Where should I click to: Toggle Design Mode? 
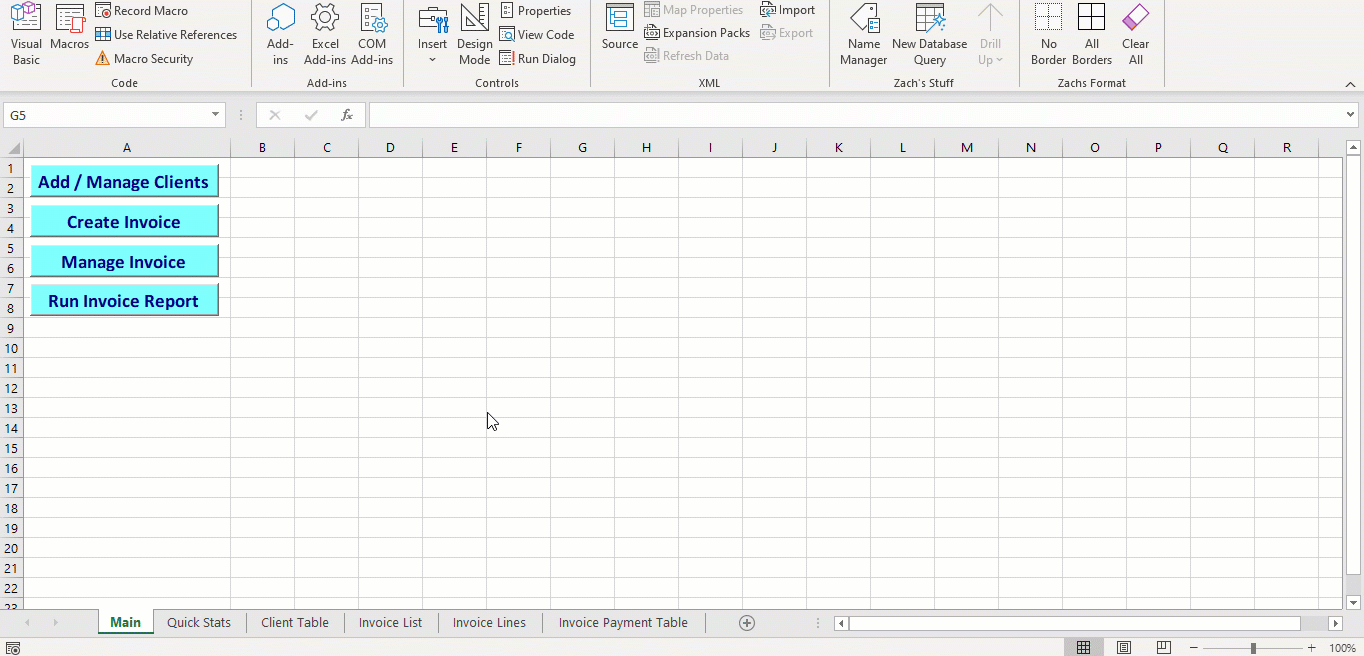(475, 34)
